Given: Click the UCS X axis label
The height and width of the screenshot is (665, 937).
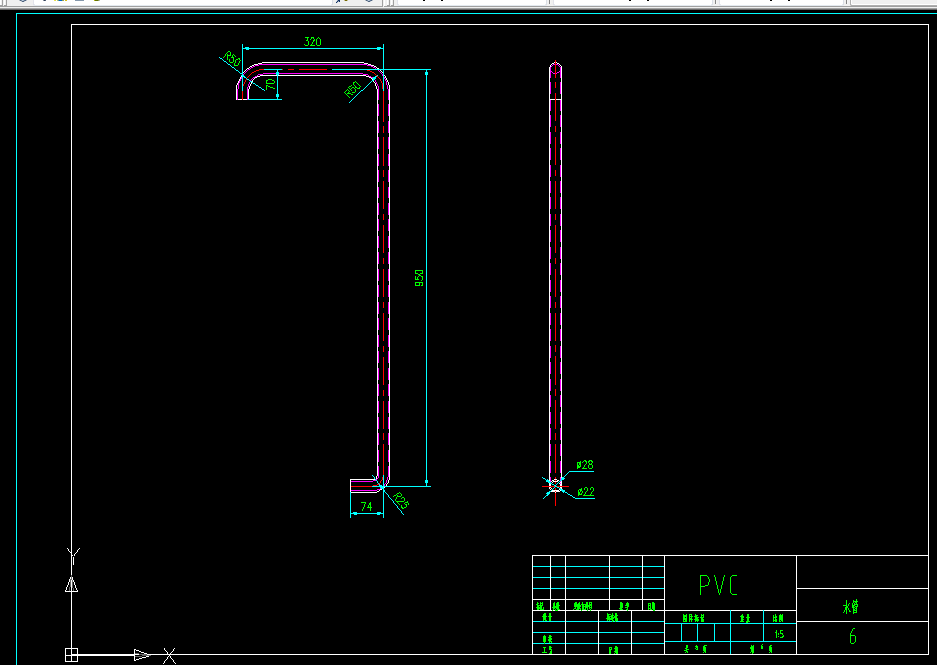Looking at the screenshot, I should (170, 656).
